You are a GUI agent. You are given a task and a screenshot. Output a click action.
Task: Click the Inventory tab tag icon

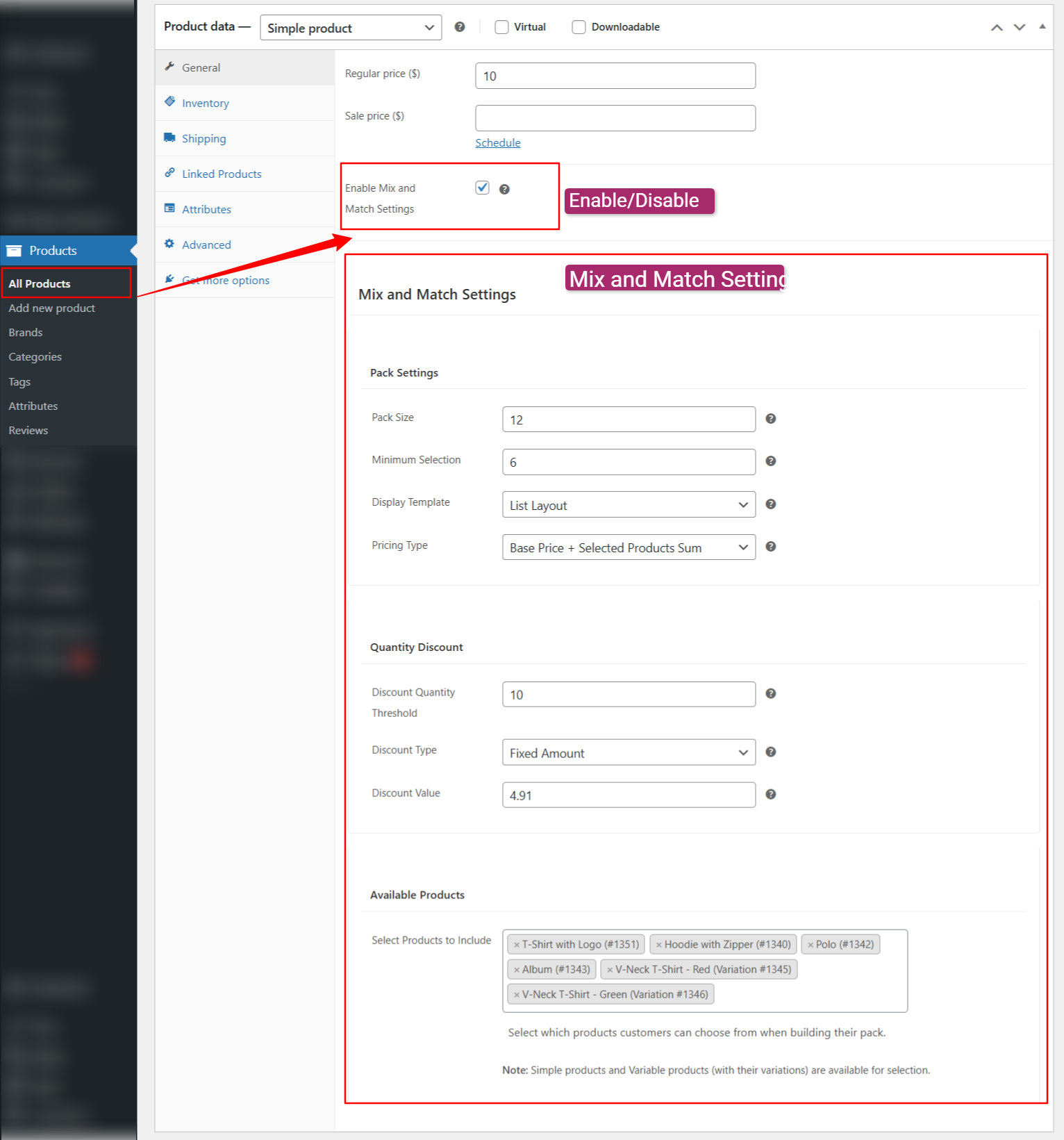pyautogui.click(x=169, y=101)
